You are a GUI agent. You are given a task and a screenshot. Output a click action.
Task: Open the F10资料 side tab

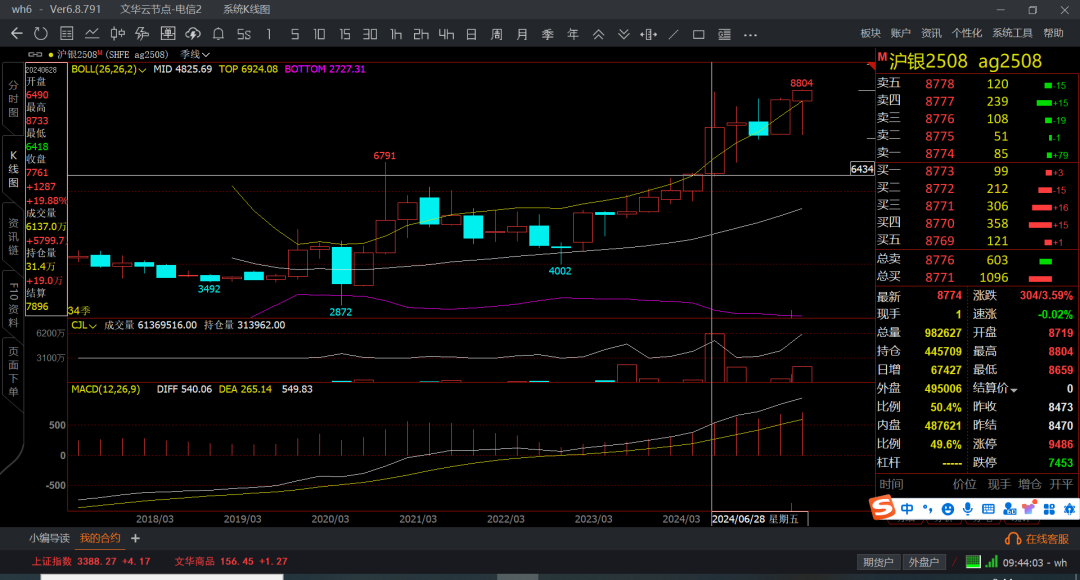12,304
